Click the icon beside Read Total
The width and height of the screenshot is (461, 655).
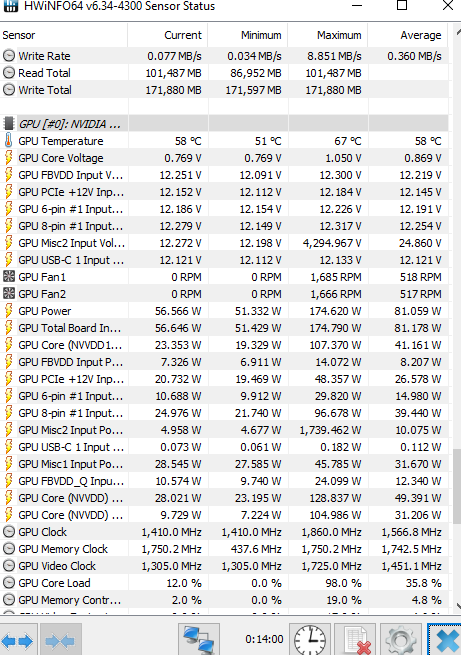[9, 73]
